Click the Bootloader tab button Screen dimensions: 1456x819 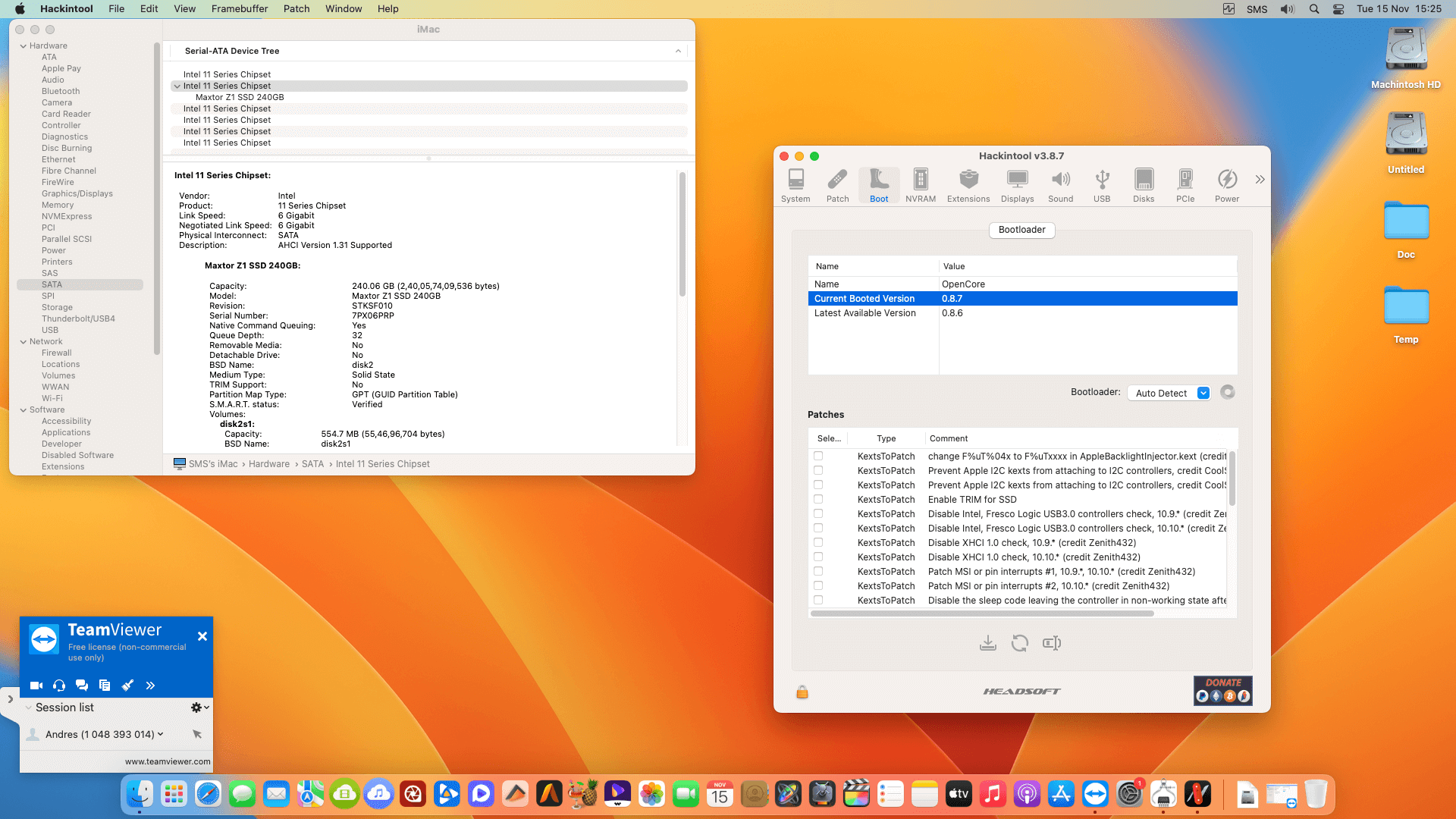(1021, 230)
